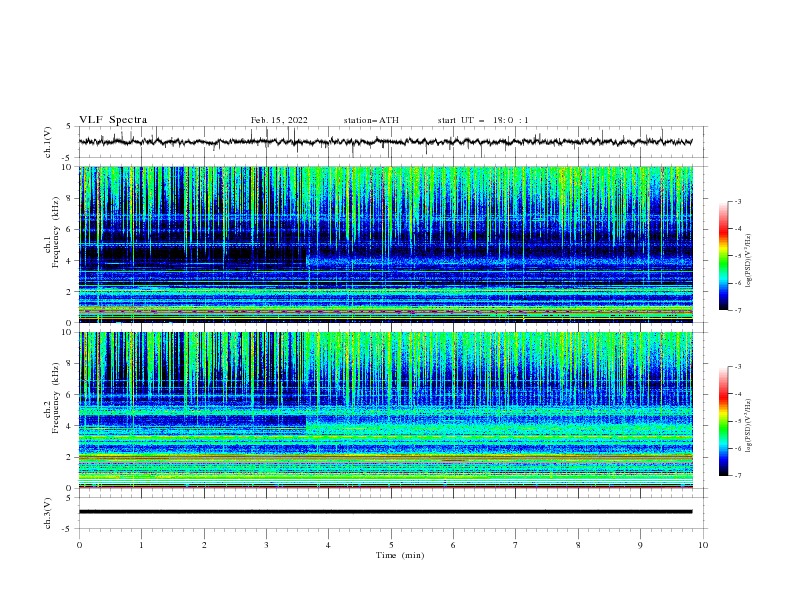Select the date text "Feb. 15, 2022"
This screenshot has height=612, width=792.
tap(279, 120)
